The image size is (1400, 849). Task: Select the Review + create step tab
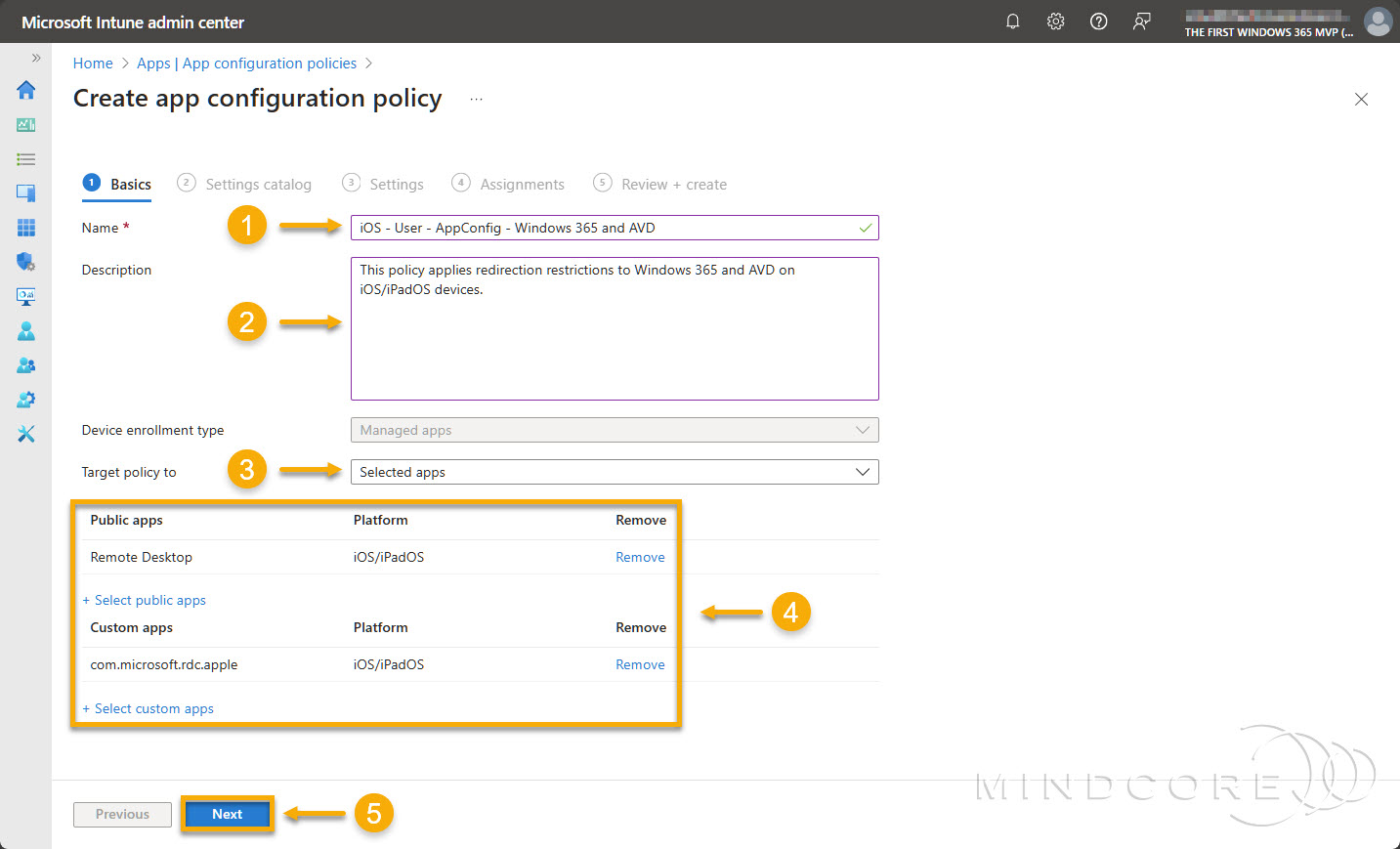pyautogui.click(x=660, y=184)
